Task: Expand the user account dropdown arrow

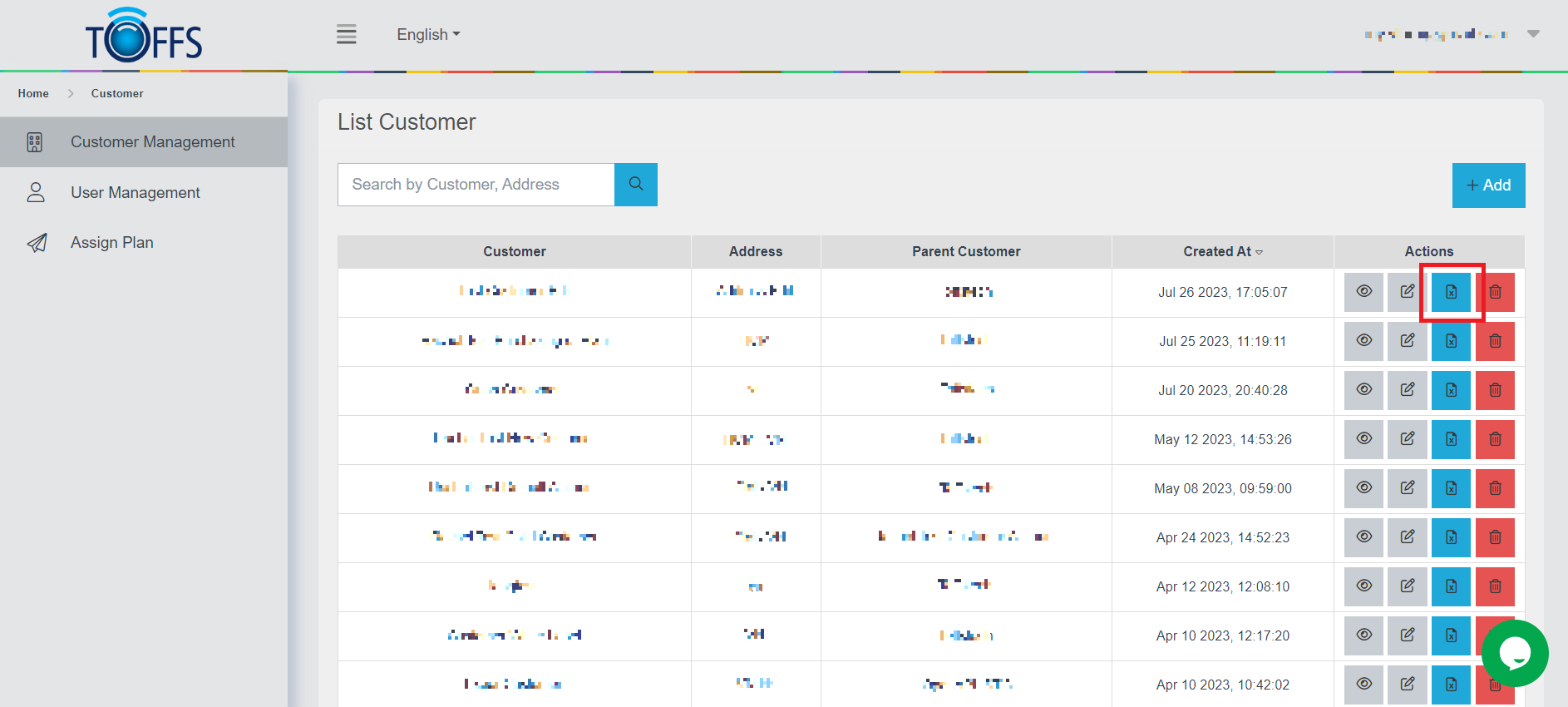Action: [x=1533, y=34]
